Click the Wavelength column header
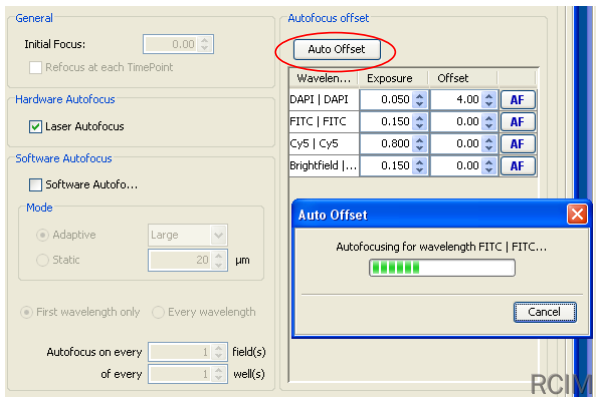The image size is (601, 404). tap(324, 78)
